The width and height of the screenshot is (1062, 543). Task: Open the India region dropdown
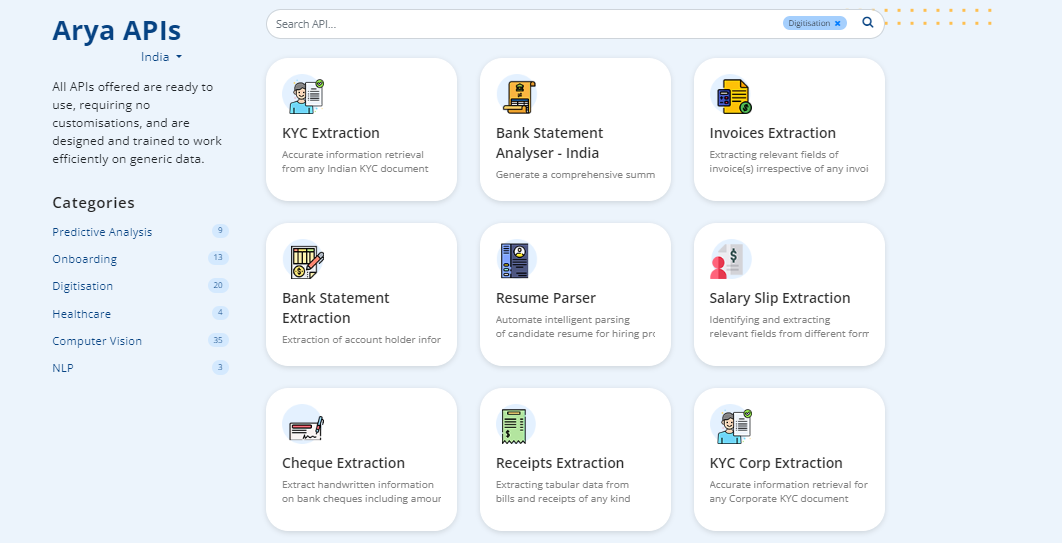coord(161,57)
